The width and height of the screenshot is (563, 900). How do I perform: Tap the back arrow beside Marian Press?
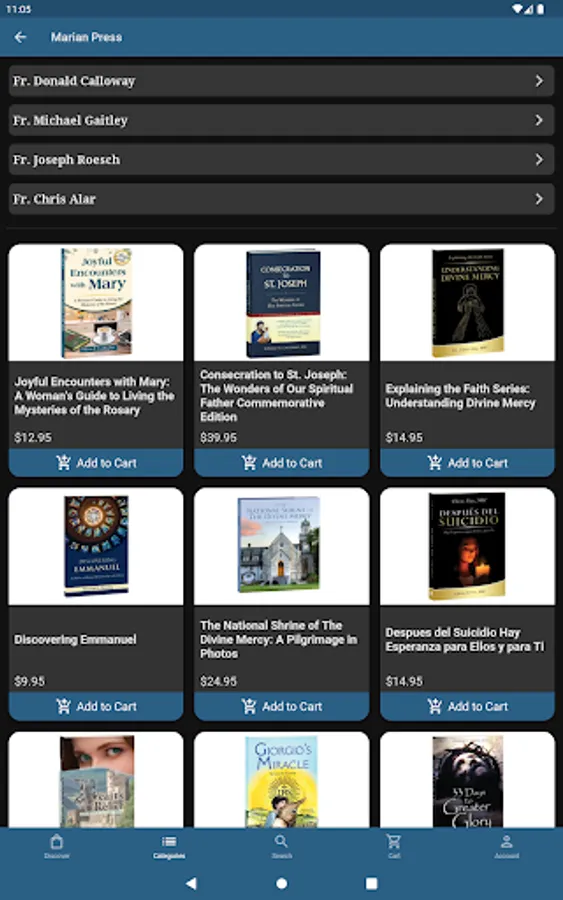click(21, 37)
